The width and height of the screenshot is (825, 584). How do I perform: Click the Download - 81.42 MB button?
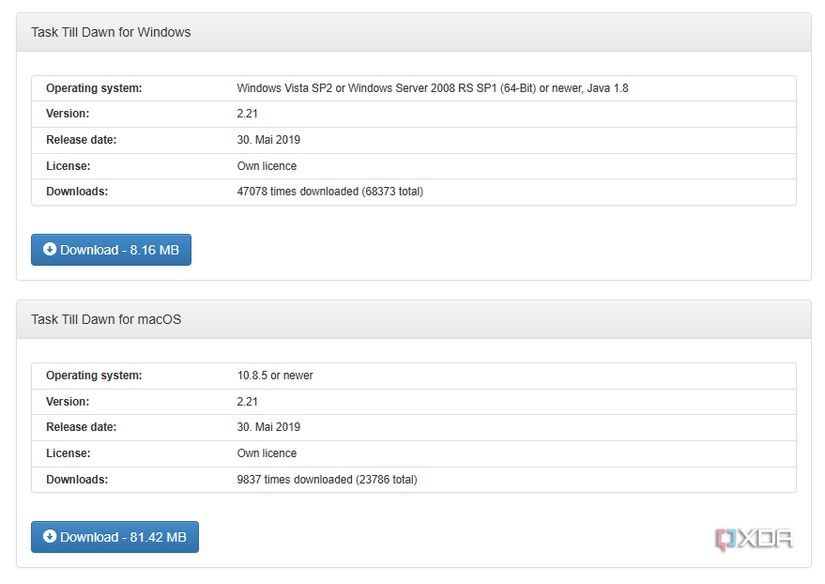(115, 537)
